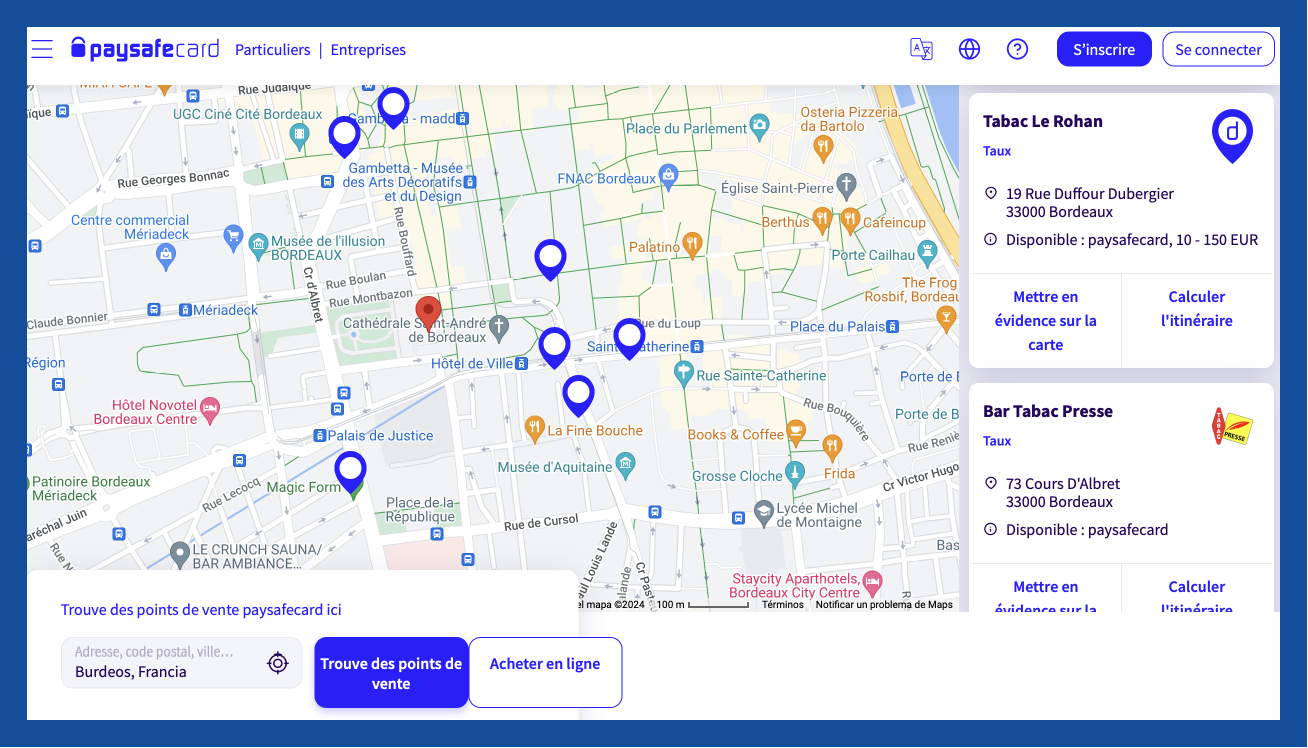The height and width of the screenshot is (748, 1308).
Task: Select the paysafecard pin above La Fine Bouche
Action: [578, 395]
